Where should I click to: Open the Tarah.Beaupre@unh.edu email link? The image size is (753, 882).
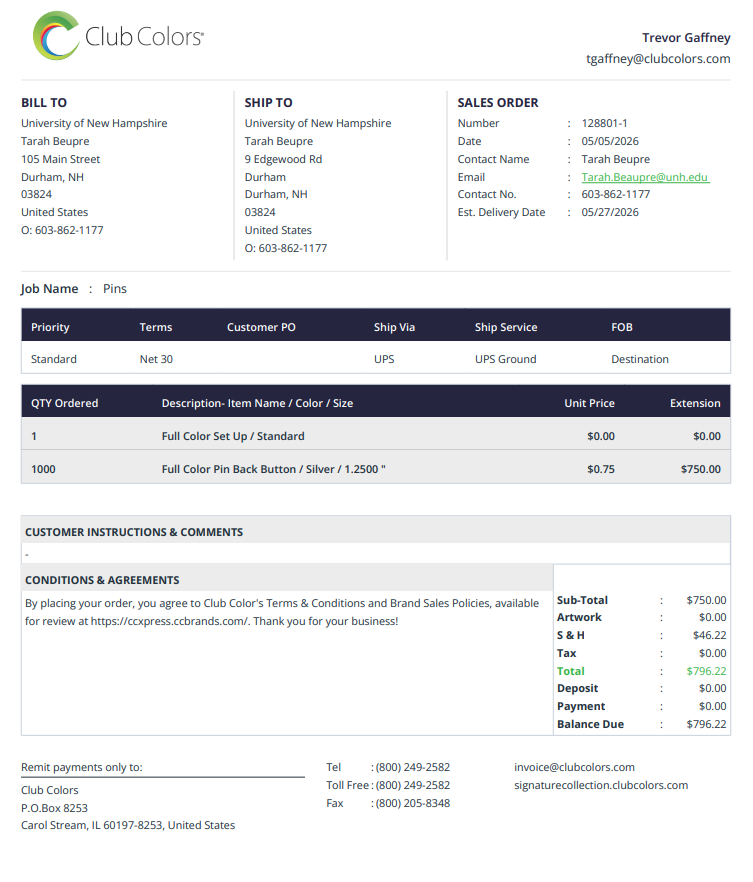(645, 177)
